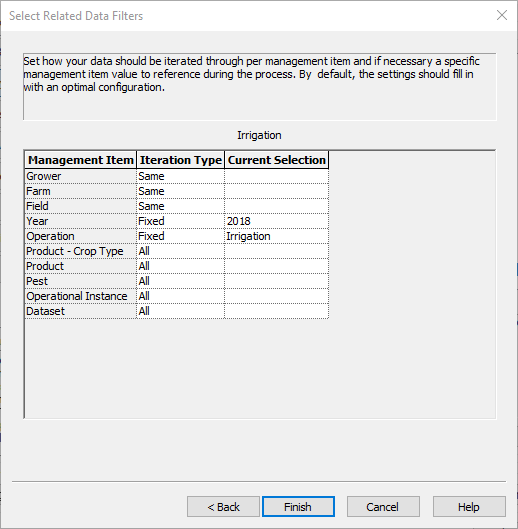The width and height of the screenshot is (518, 529).
Task: Select the Pest management item cell
Action: [x=81, y=281]
